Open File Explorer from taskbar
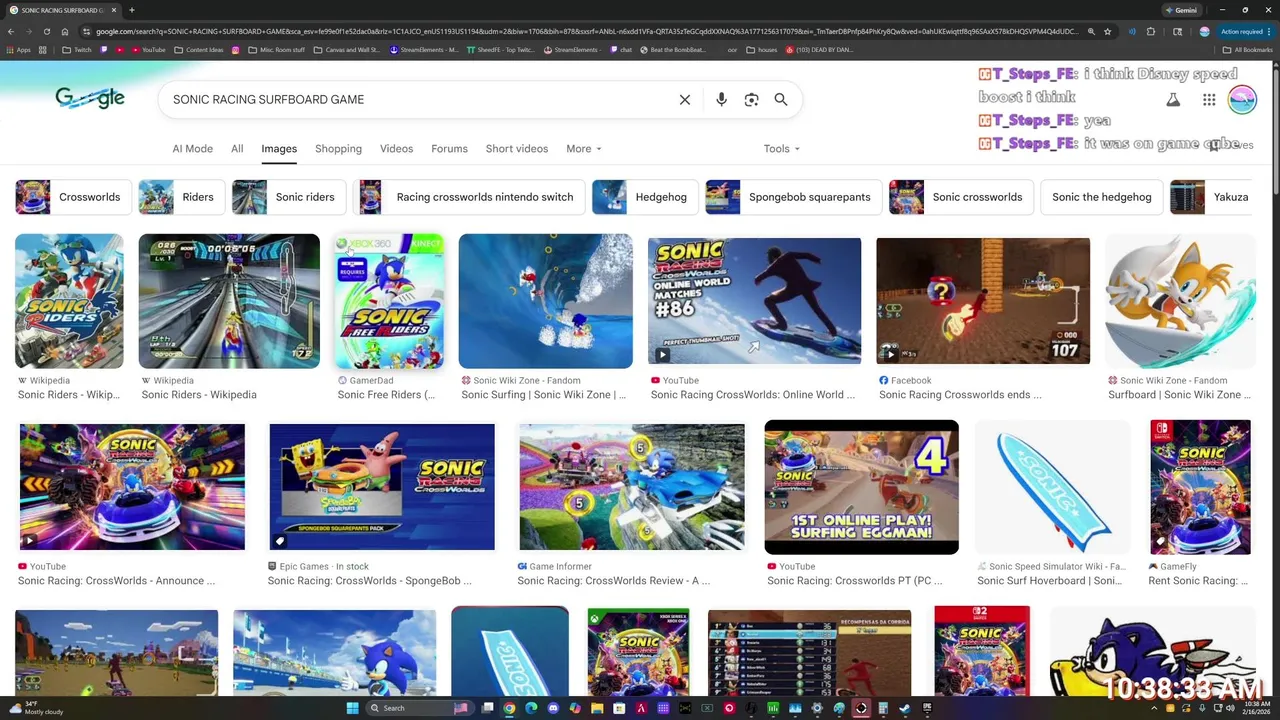1280x720 pixels. 597,708
